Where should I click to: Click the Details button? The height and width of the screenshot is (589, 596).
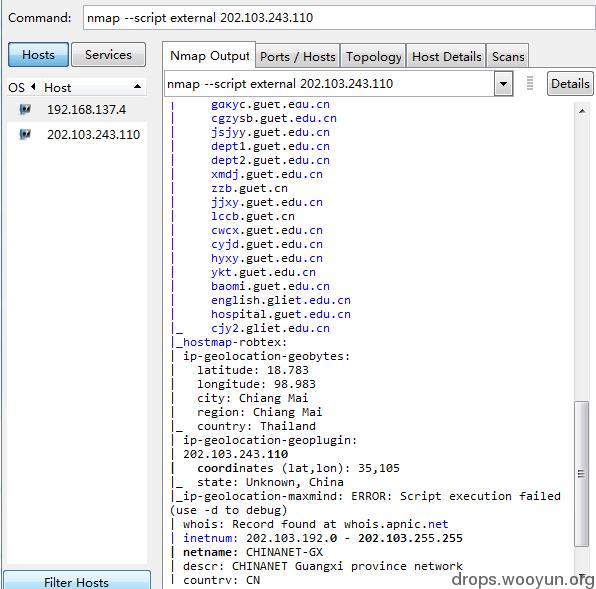tap(570, 84)
